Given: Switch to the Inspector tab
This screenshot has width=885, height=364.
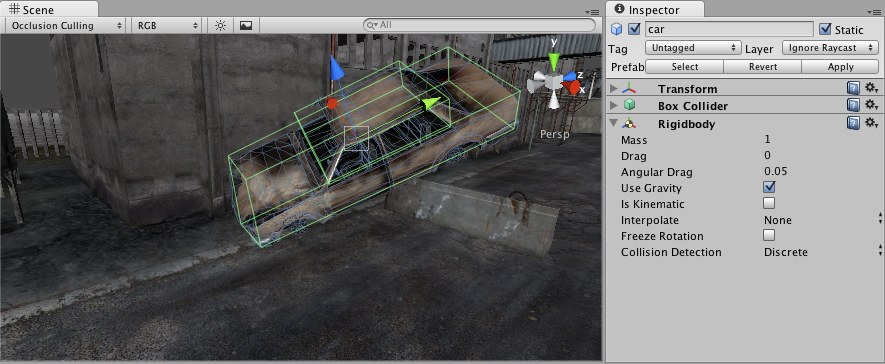Looking at the screenshot, I should click(655, 10).
